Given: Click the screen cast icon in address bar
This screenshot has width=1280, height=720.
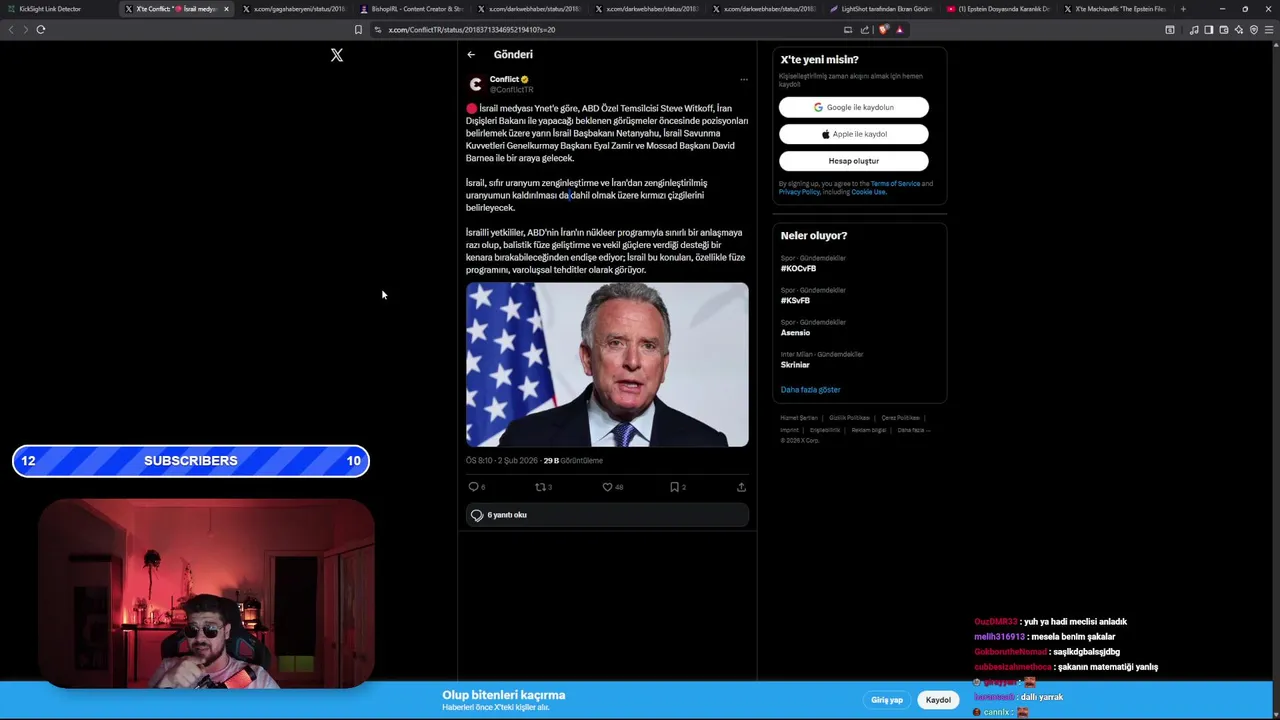Looking at the screenshot, I should click(848, 30).
